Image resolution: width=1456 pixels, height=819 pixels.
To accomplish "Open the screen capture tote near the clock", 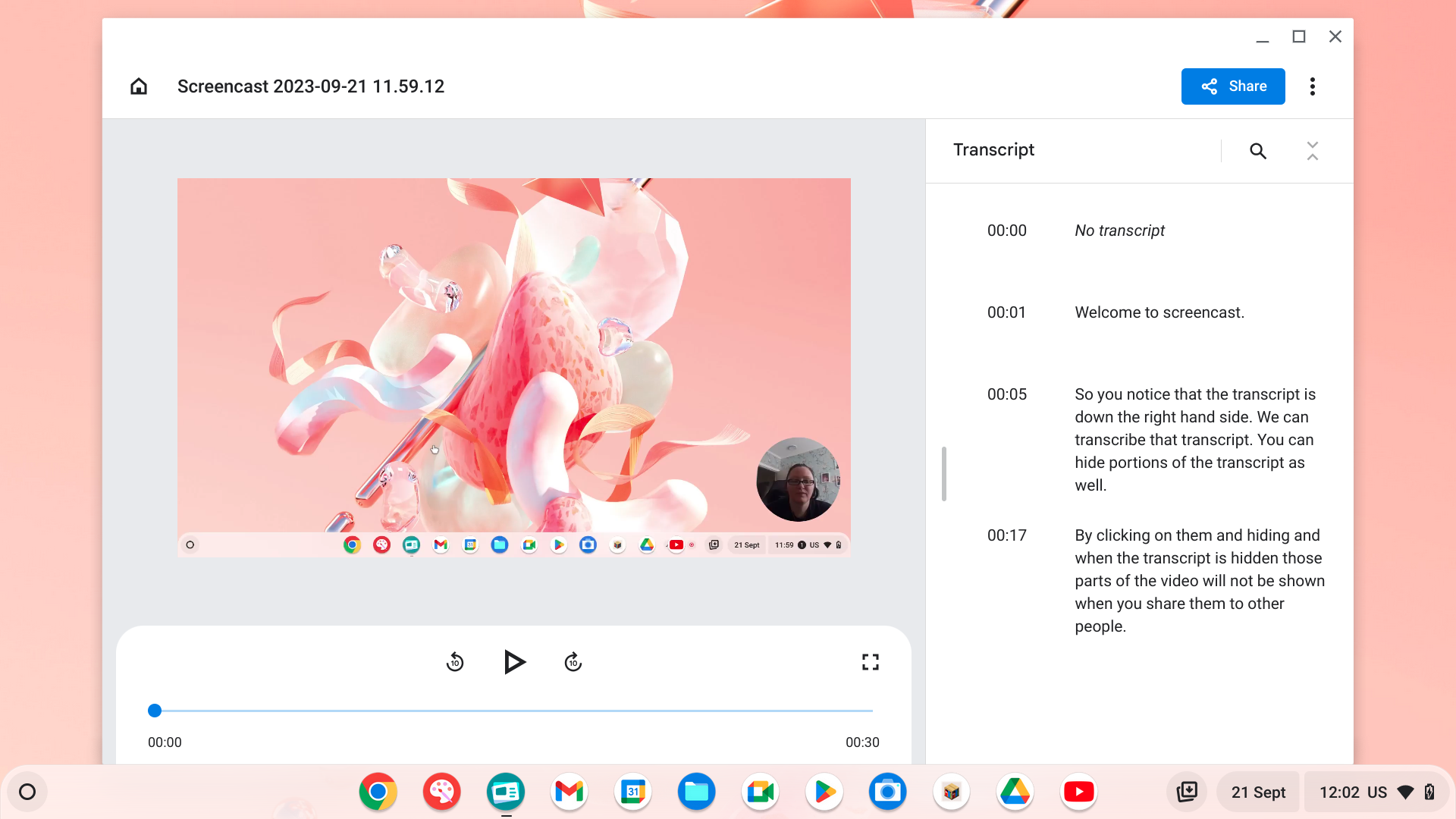I will pyautogui.click(x=1187, y=792).
